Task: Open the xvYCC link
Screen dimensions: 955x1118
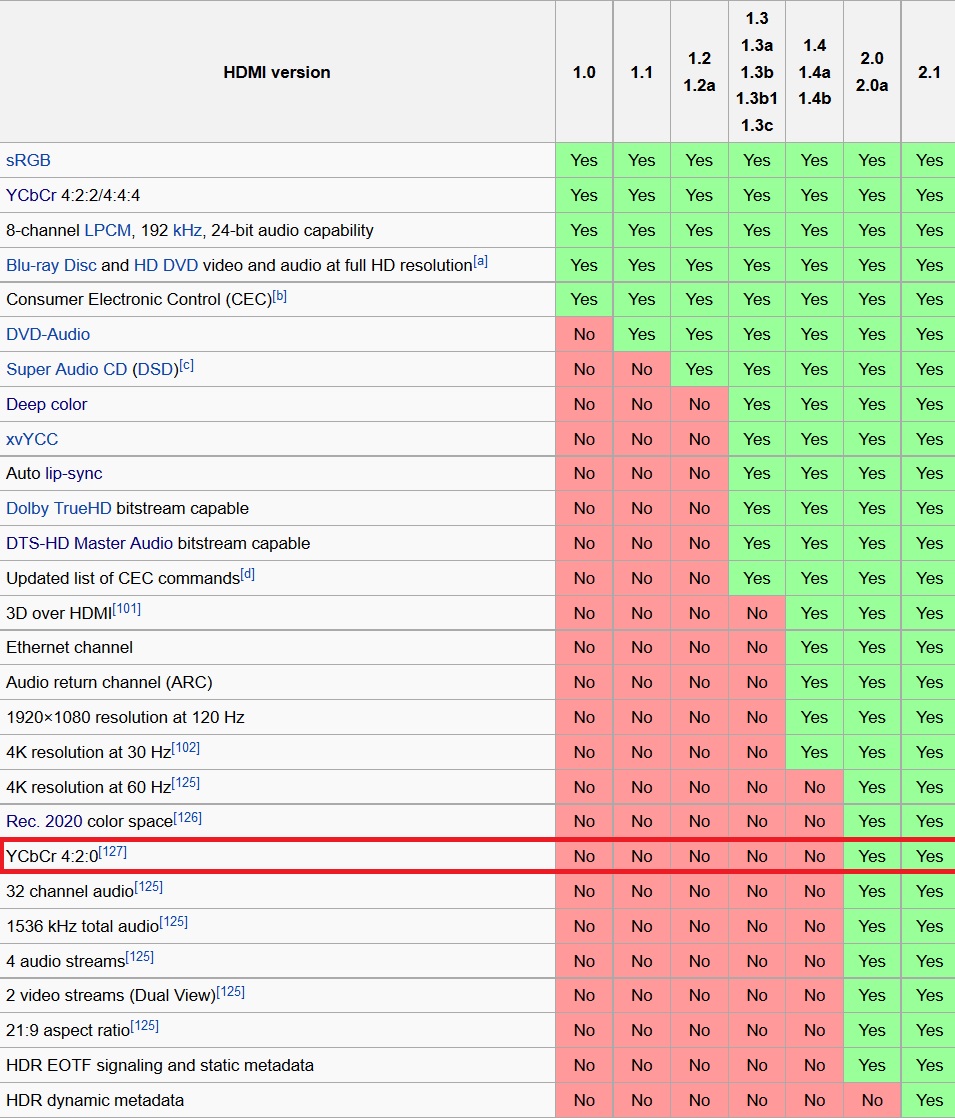Action: pos(32,439)
